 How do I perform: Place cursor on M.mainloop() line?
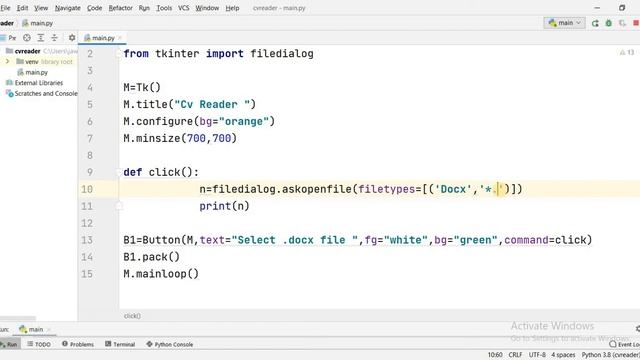[x=161, y=274]
